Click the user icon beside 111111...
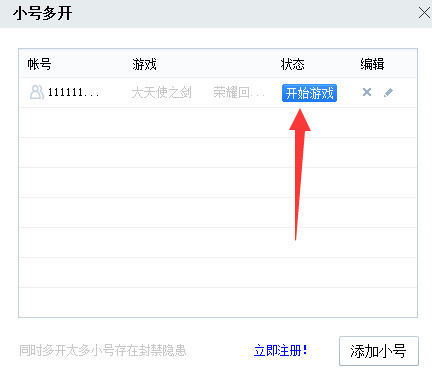Screen dimensions: 432x387 pyautogui.click(x=37, y=92)
